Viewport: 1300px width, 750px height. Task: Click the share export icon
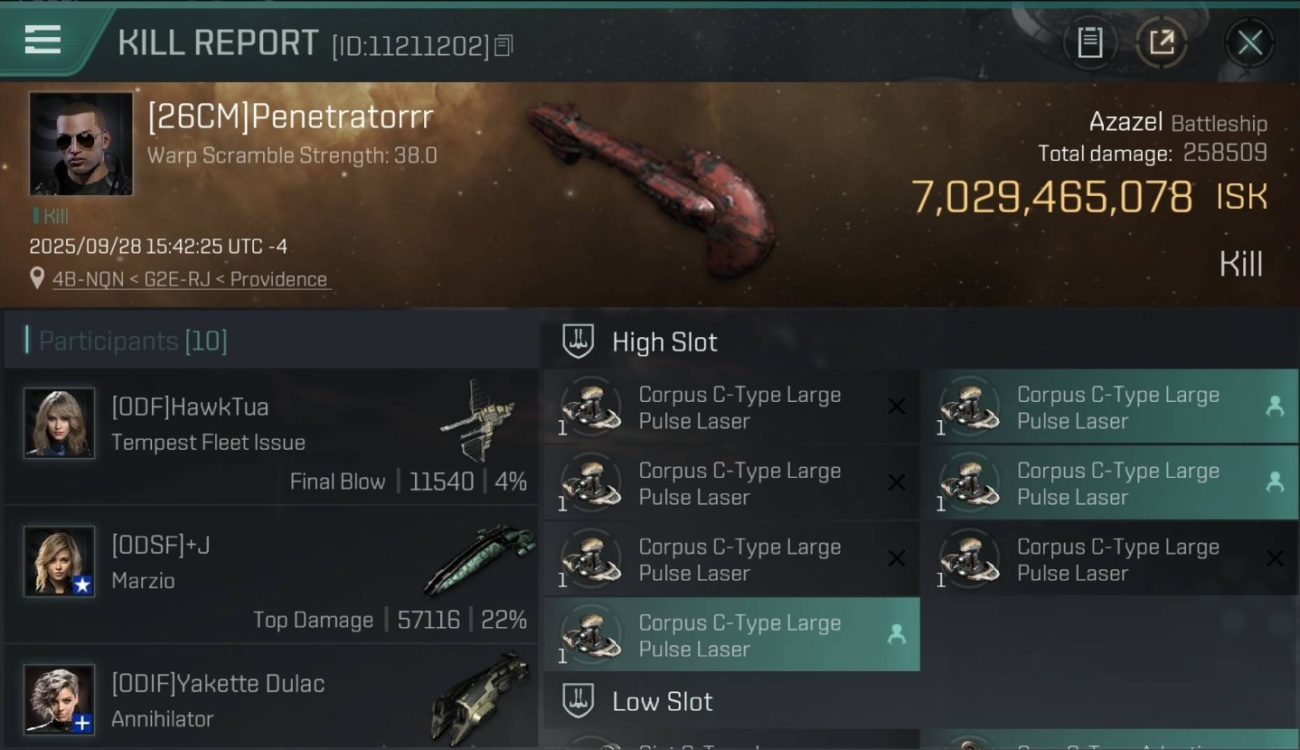(1161, 43)
